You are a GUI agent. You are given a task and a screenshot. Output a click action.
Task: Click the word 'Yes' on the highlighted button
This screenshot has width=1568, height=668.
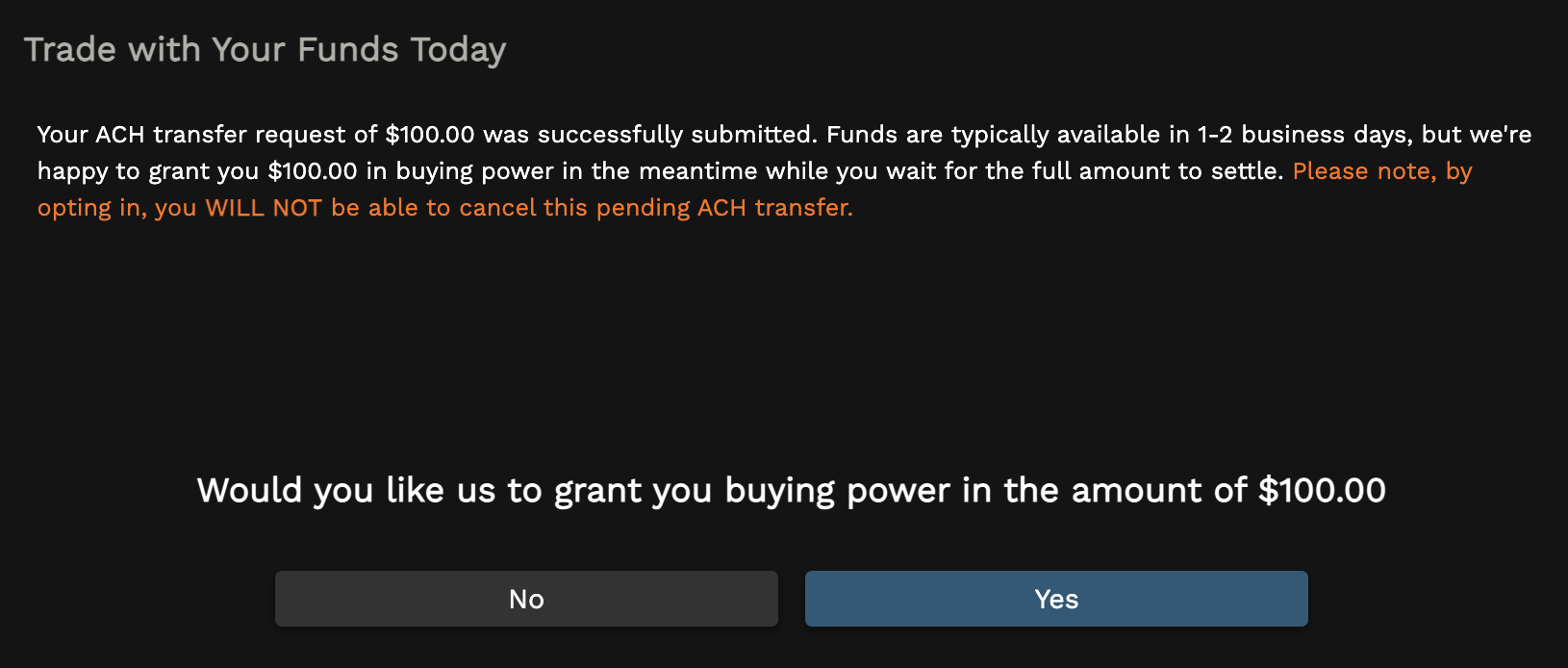tap(1055, 598)
